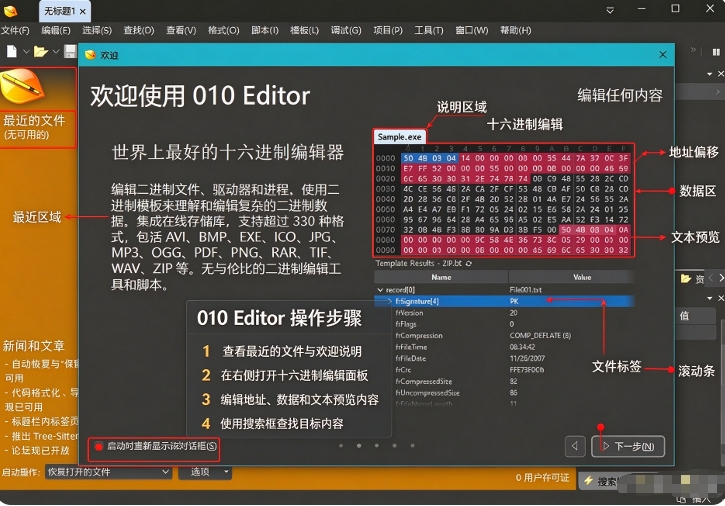This screenshot has width=725, height=506.
Task: Toggle 启动时重新显示该对话框 checkbox
Action: point(98,446)
